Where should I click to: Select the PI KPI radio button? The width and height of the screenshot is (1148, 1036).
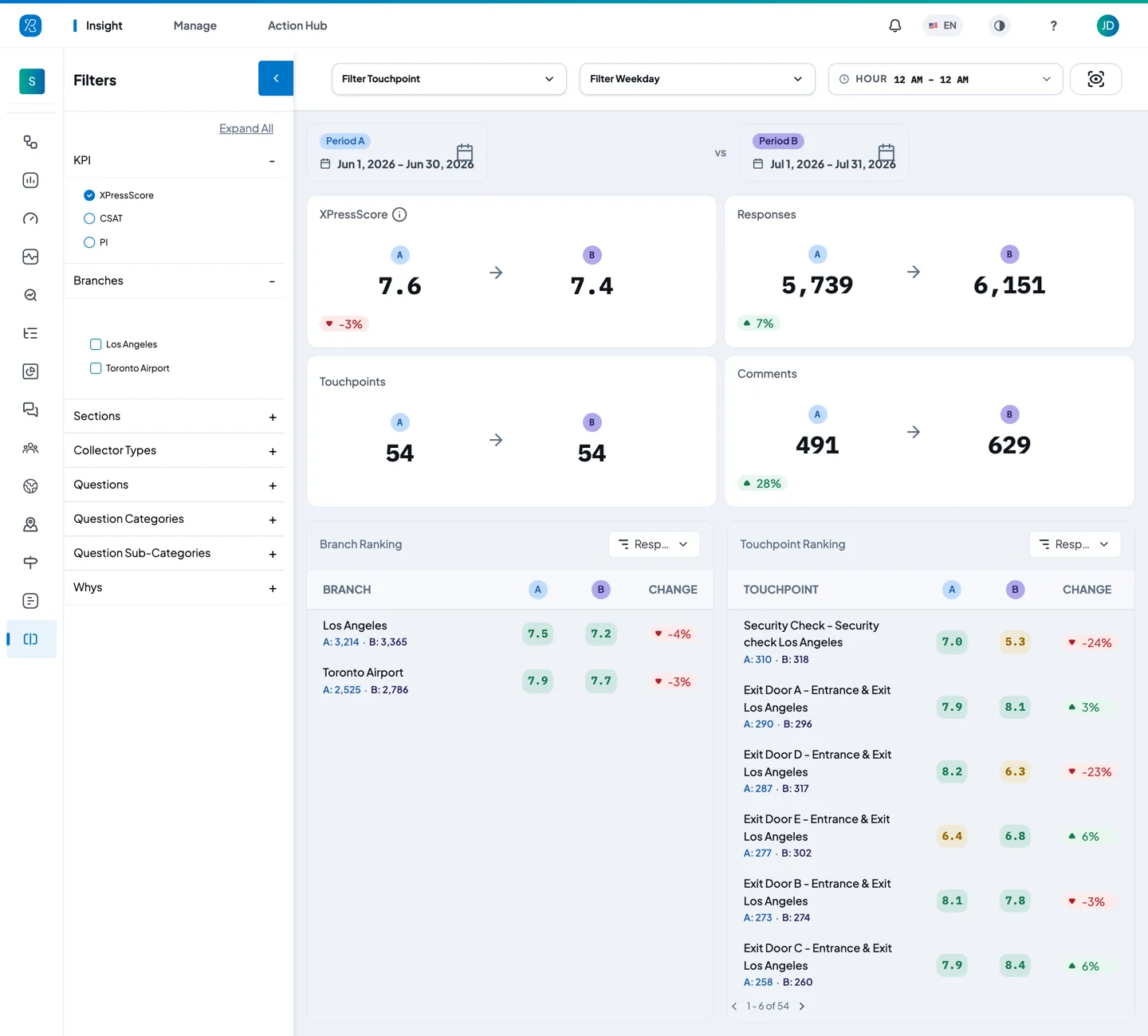tap(89, 242)
